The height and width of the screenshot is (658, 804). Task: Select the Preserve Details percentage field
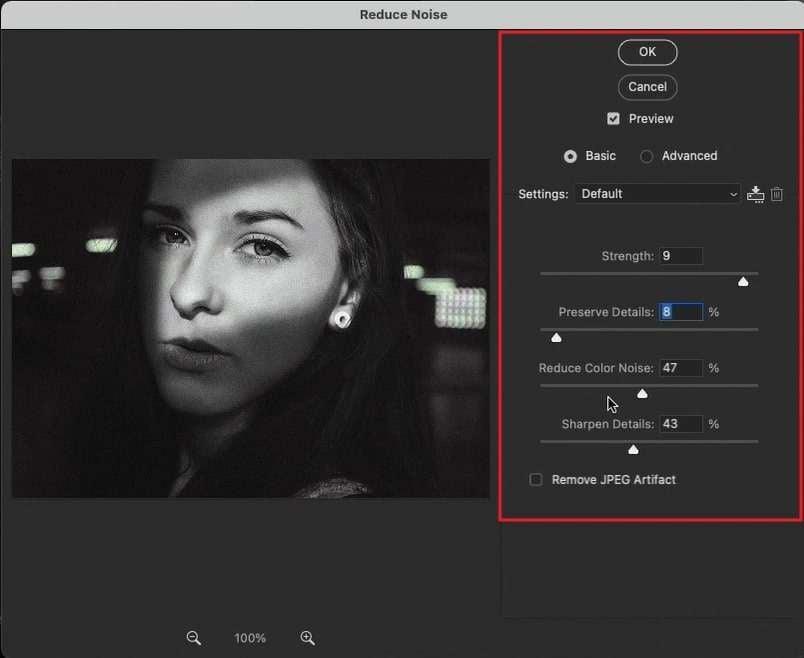[680, 312]
